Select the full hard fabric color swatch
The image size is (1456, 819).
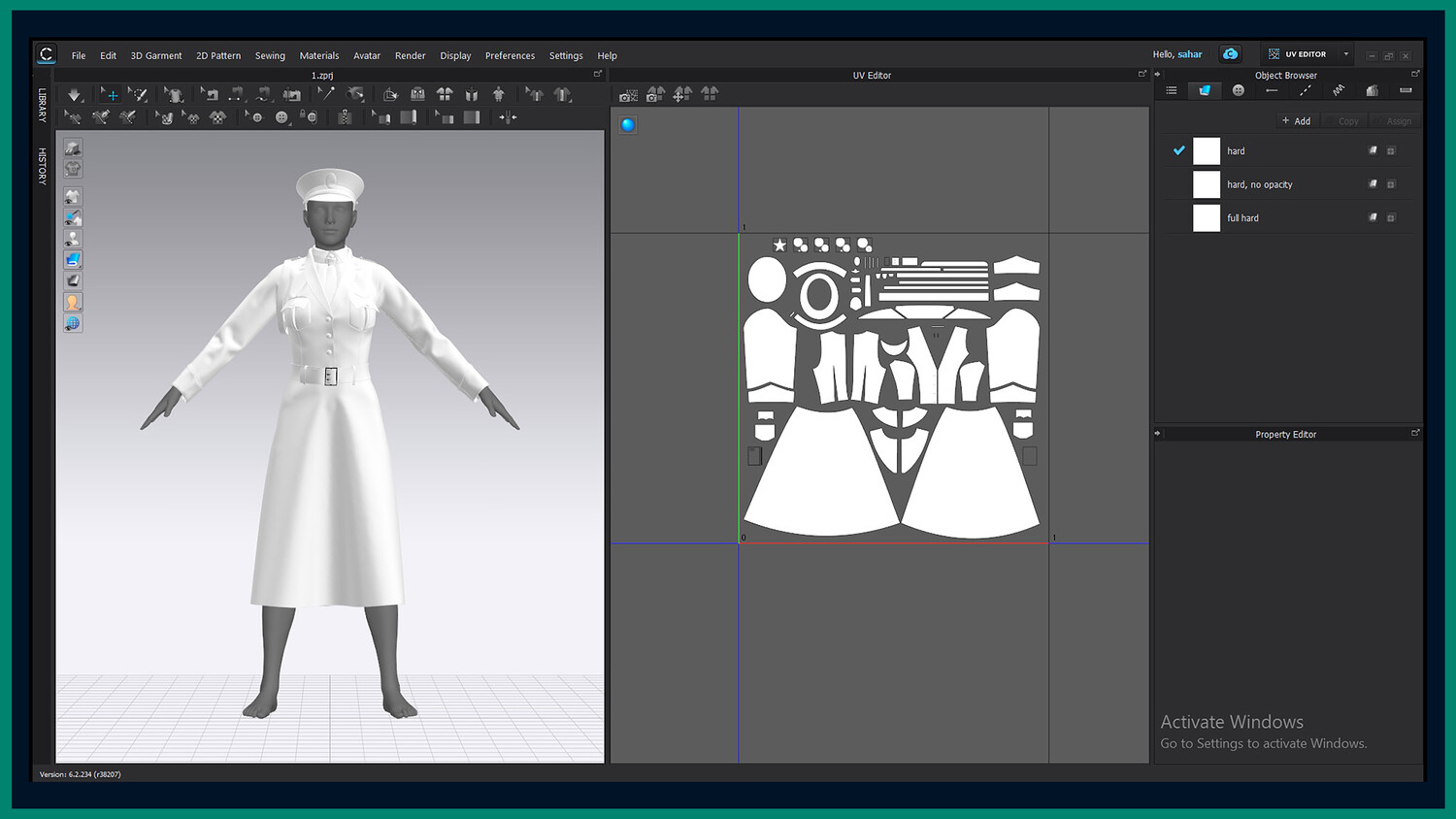(x=1206, y=218)
